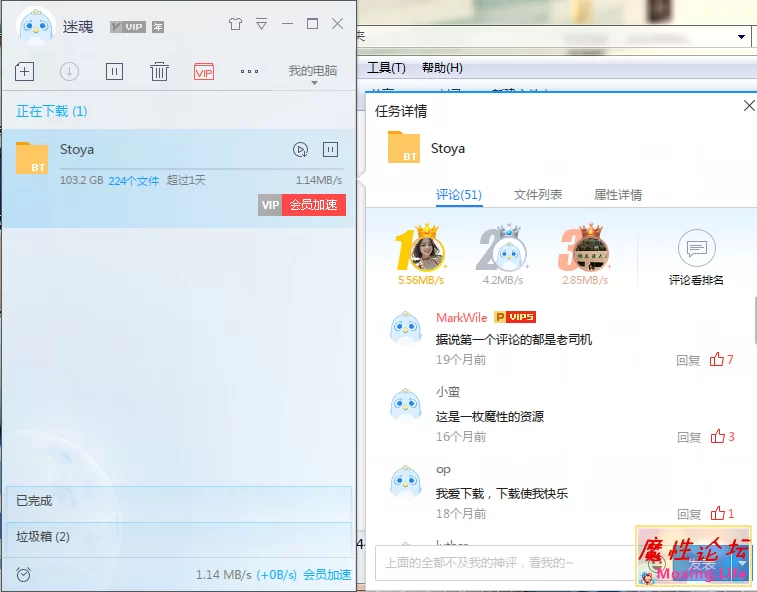The width and height of the screenshot is (757, 592).
Task: Click 会员加速 link in status bar
Action: 327,575
